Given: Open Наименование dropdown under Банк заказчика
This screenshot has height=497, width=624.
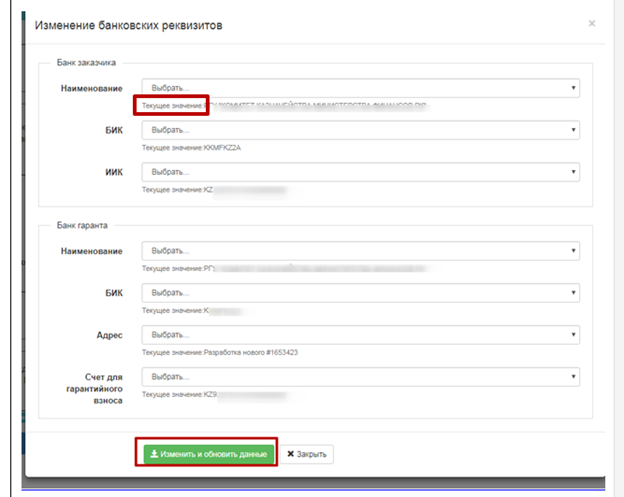Looking at the screenshot, I should coord(360,88).
